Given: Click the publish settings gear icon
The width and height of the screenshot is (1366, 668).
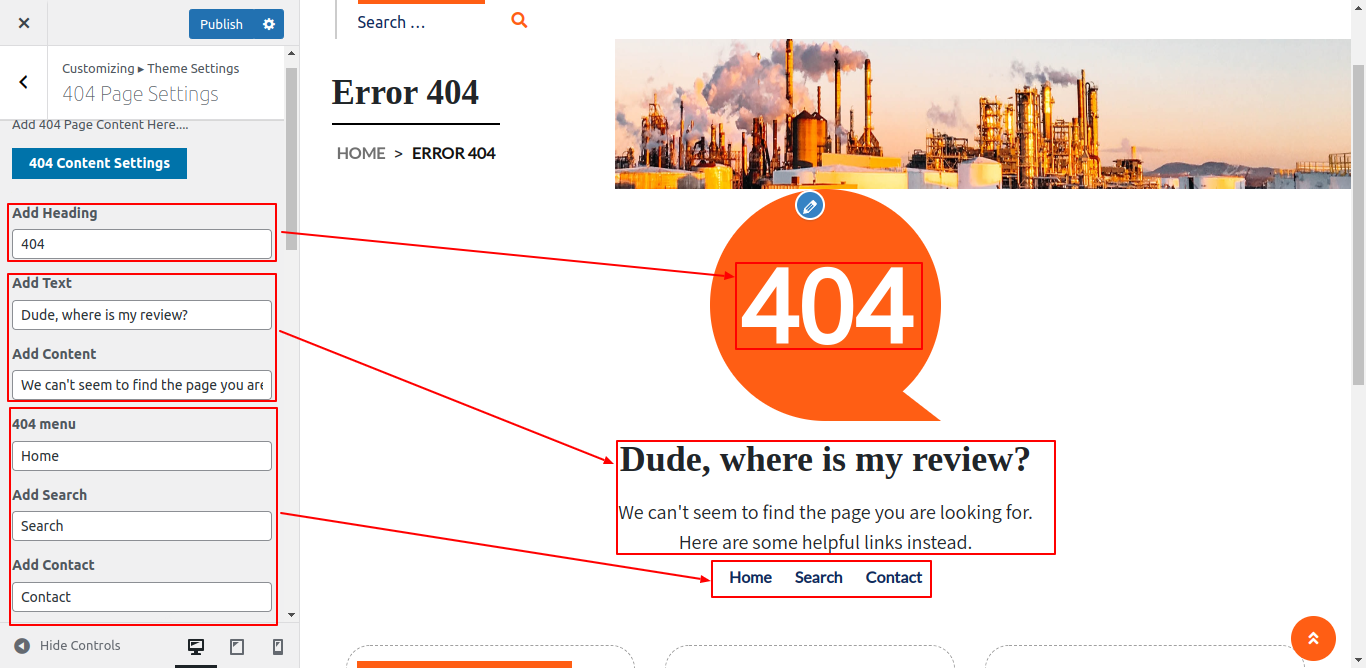Looking at the screenshot, I should (x=269, y=24).
